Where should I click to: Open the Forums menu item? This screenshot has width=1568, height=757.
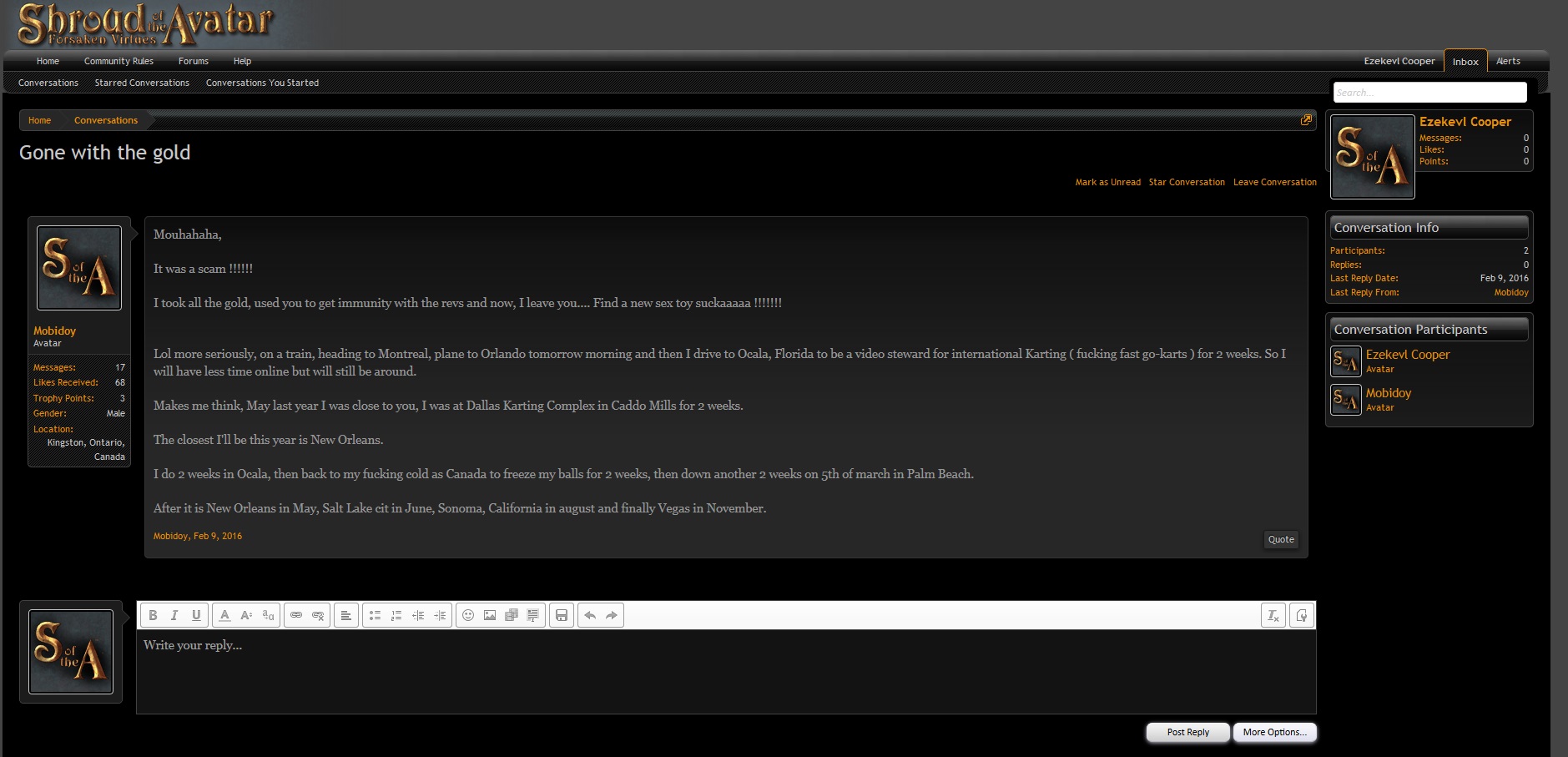(193, 61)
